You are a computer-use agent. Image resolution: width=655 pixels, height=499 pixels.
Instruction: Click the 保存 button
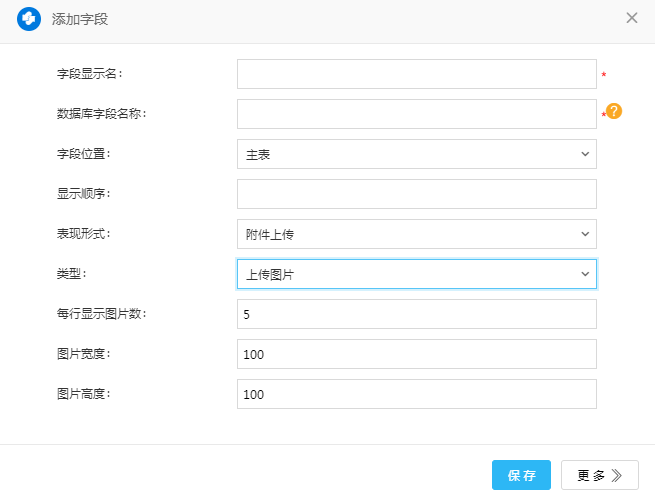(521, 475)
